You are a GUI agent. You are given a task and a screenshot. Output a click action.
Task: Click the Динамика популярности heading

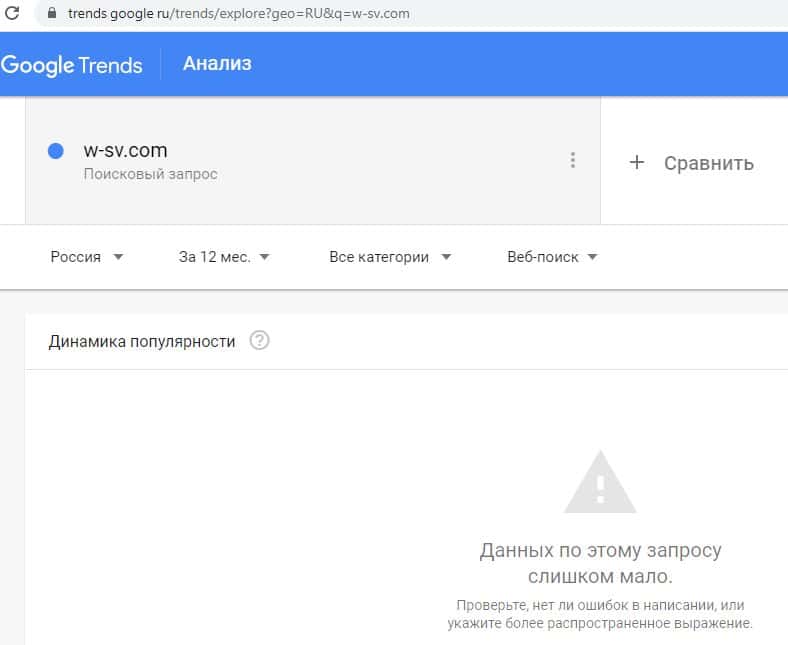(142, 342)
